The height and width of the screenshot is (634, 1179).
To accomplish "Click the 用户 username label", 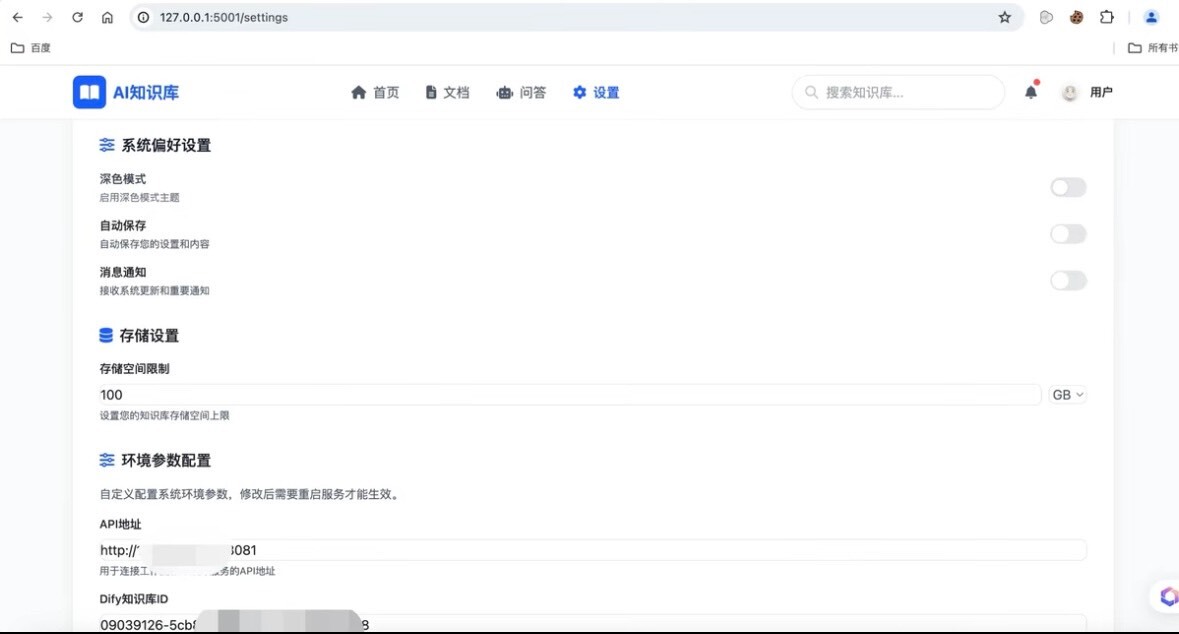I will [x=1101, y=92].
